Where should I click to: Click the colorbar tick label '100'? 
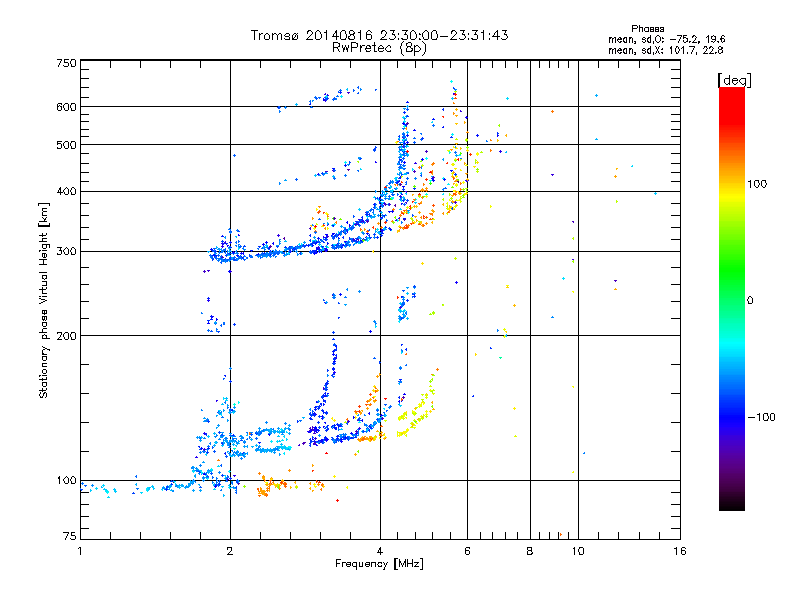coord(757,184)
